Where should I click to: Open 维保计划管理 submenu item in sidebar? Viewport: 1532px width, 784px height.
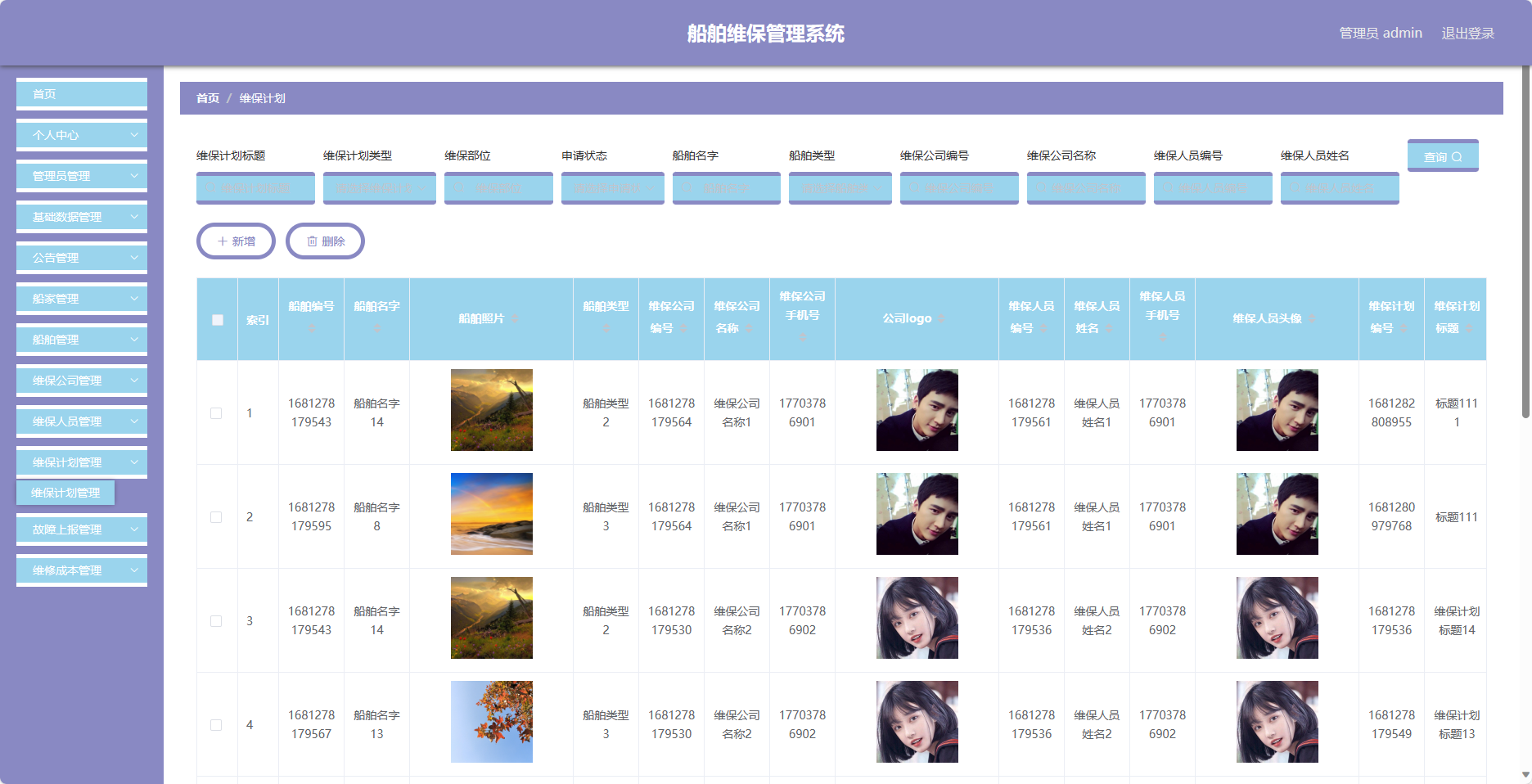coord(65,493)
